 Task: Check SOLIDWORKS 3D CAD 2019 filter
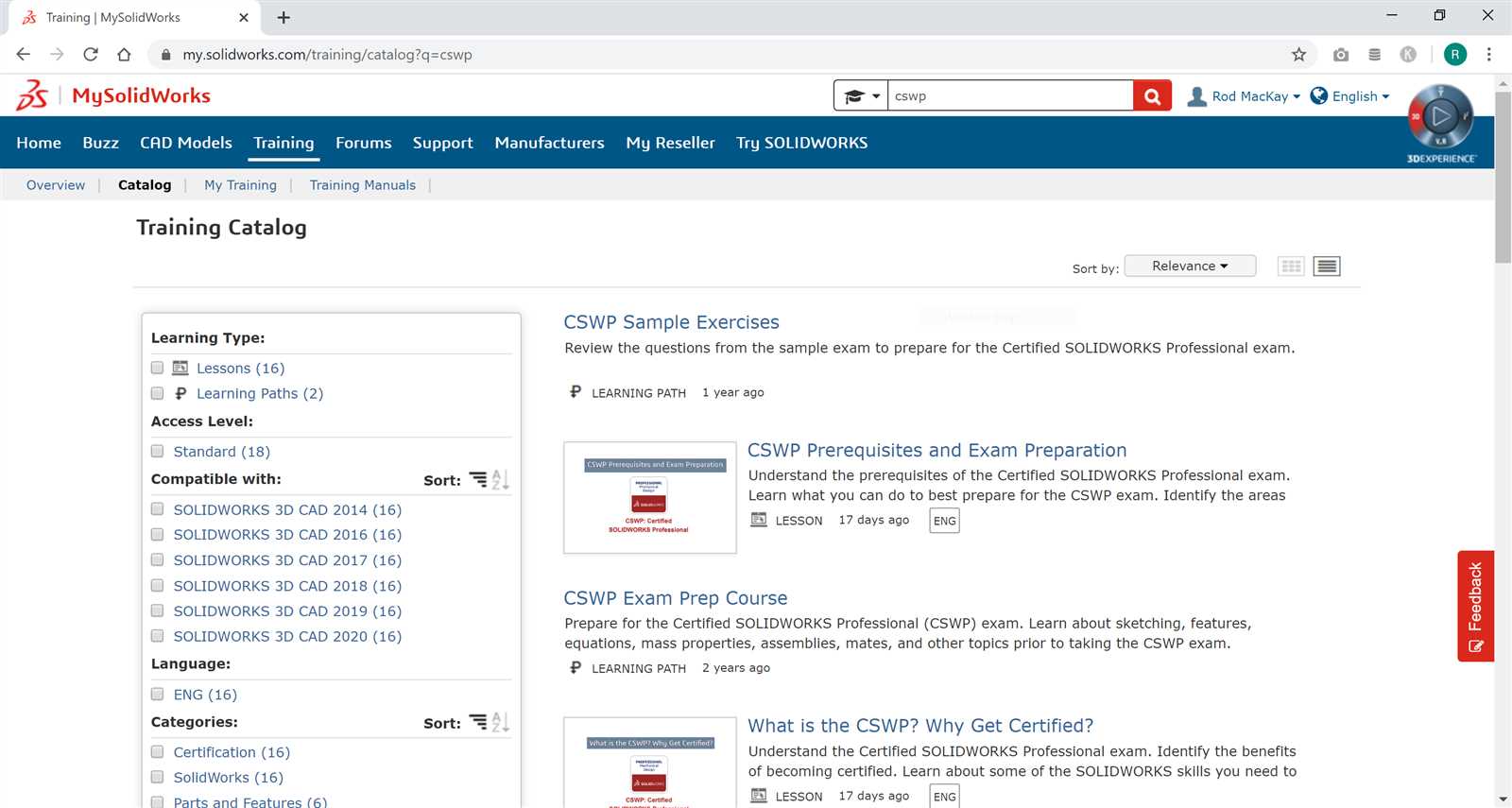point(158,611)
